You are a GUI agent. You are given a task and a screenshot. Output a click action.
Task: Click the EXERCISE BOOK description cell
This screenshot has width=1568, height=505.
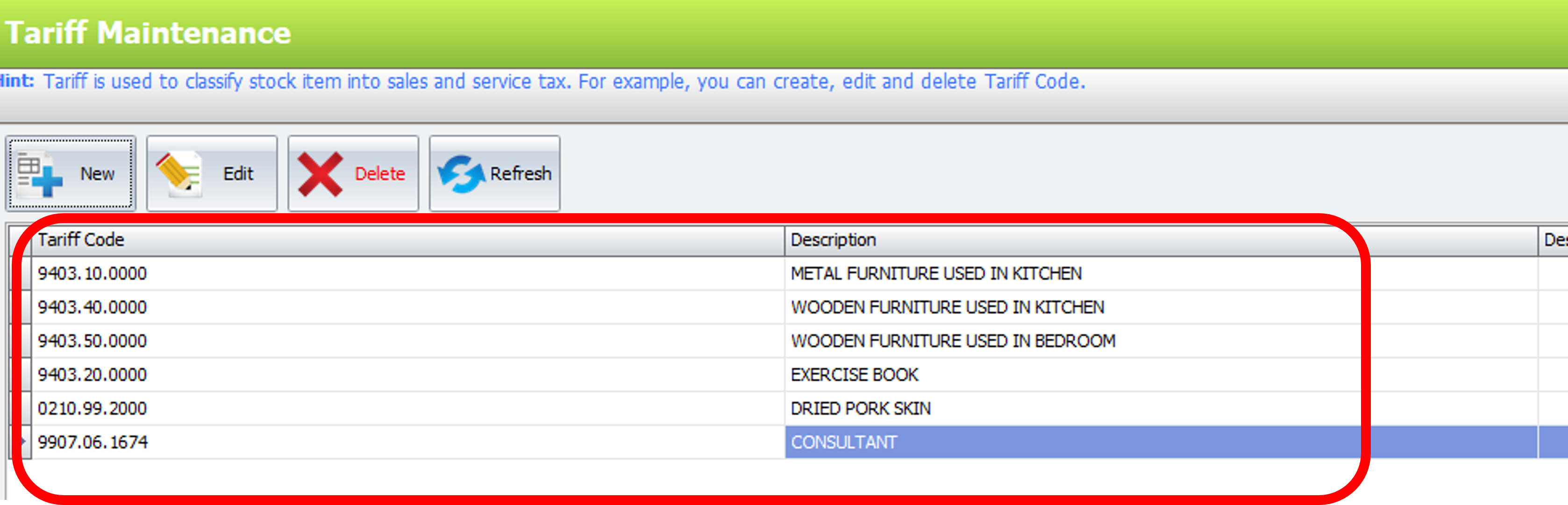(x=854, y=375)
